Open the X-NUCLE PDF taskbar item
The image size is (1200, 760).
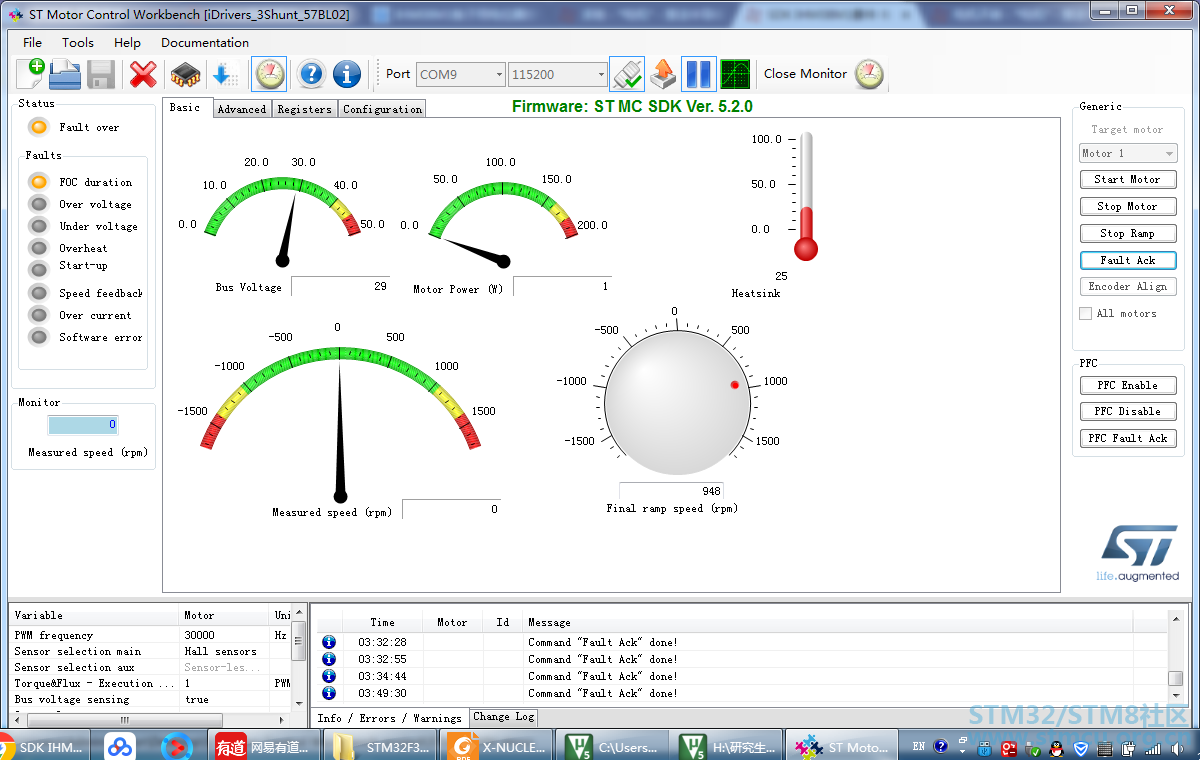[x=499, y=746]
